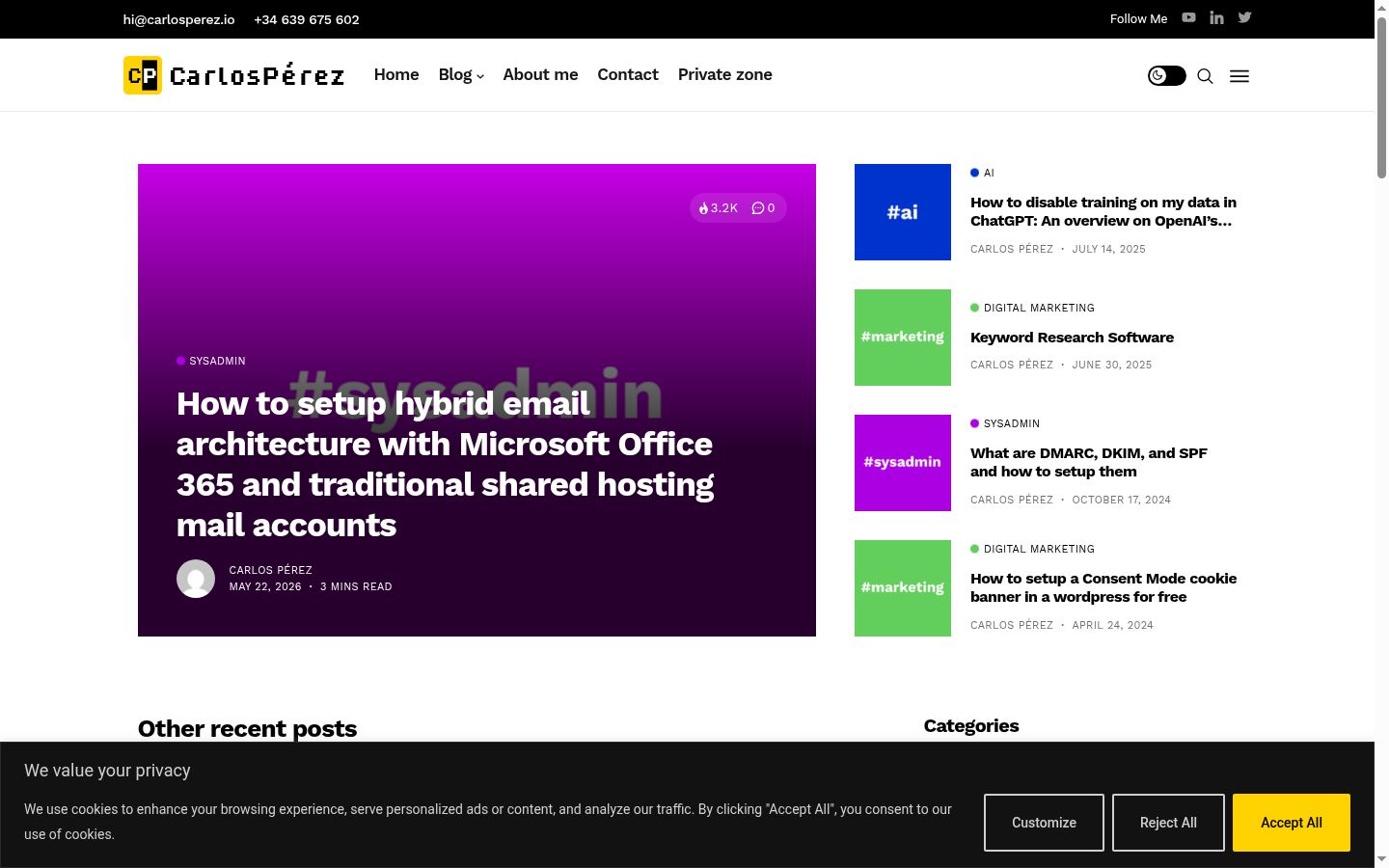This screenshot has height=868, width=1389.
Task: Click Carlos Pérez author avatar
Action: pyautogui.click(x=196, y=579)
